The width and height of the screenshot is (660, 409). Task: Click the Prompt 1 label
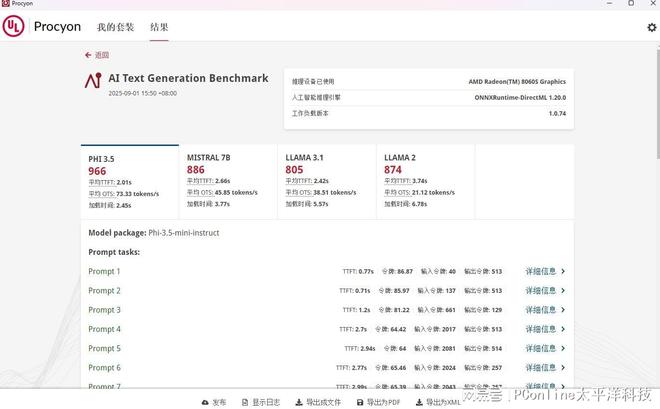tap(104, 271)
